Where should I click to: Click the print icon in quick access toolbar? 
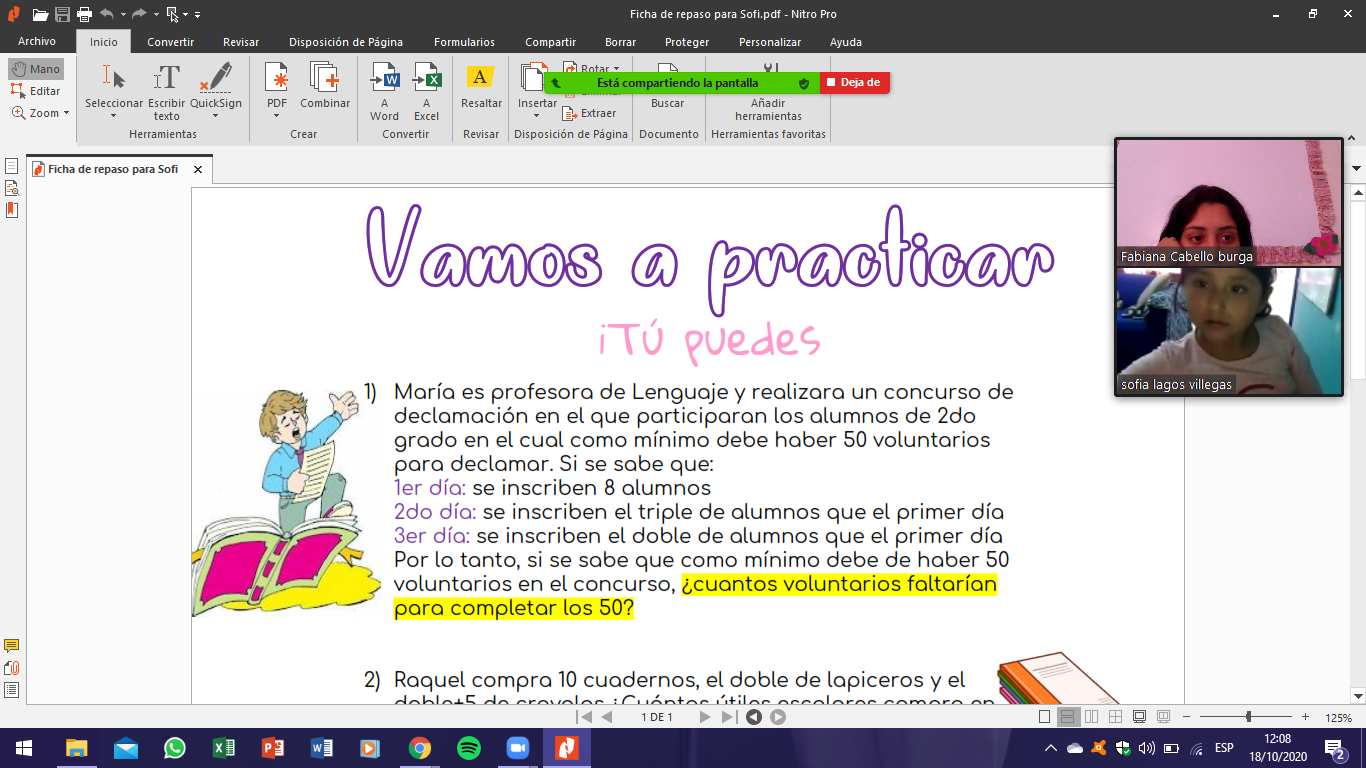pyautogui.click(x=84, y=14)
